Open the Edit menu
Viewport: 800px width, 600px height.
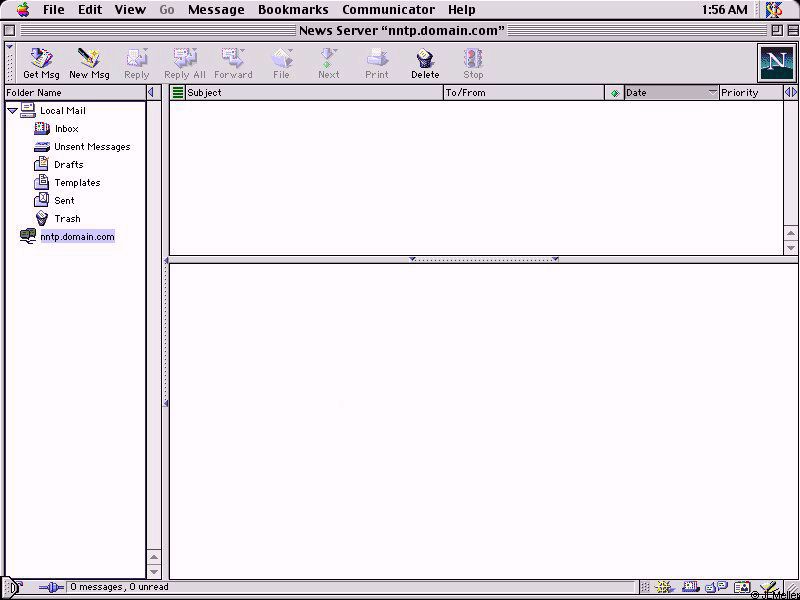pos(90,10)
